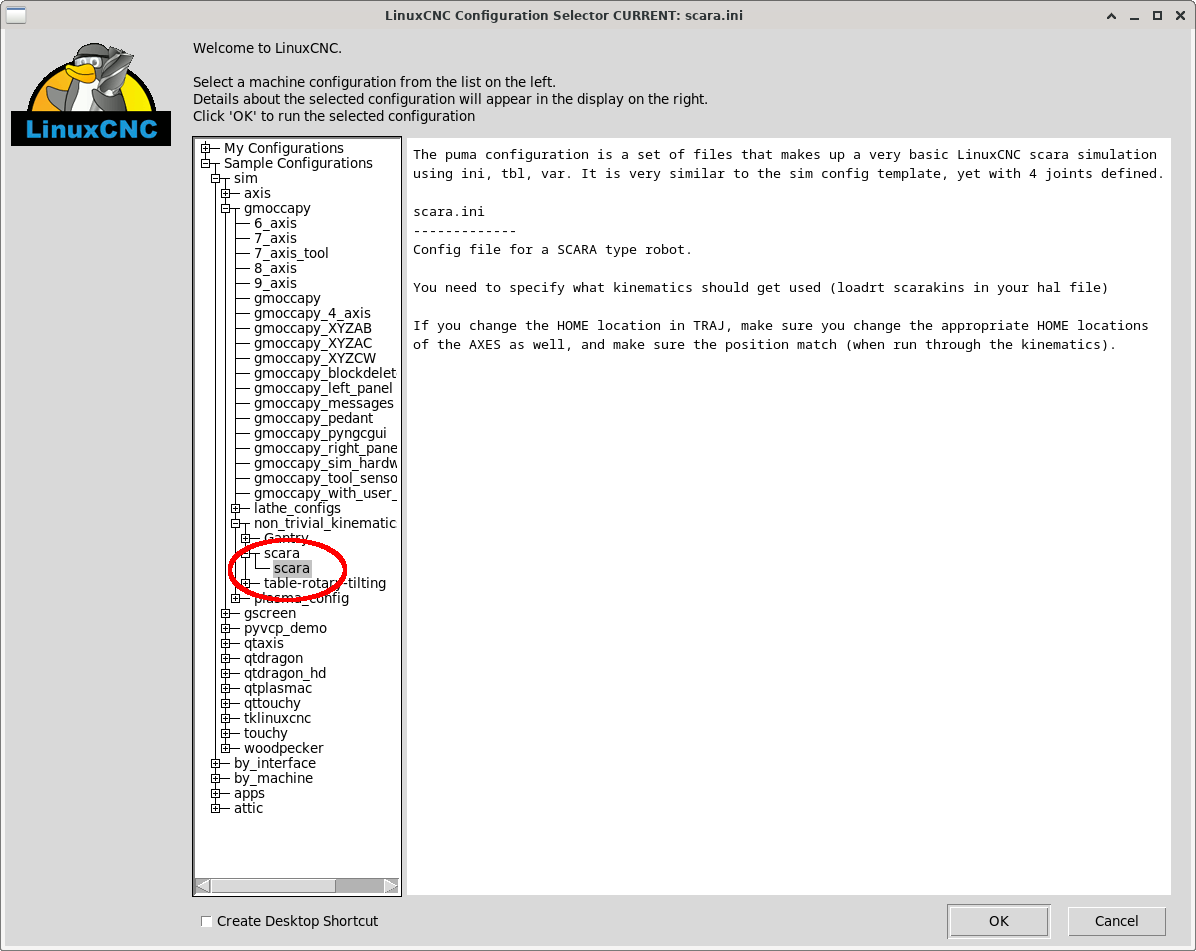This screenshot has height=951, width=1196.
Task: Expand the qtdragon_hd tree node
Action: tap(225, 673)
